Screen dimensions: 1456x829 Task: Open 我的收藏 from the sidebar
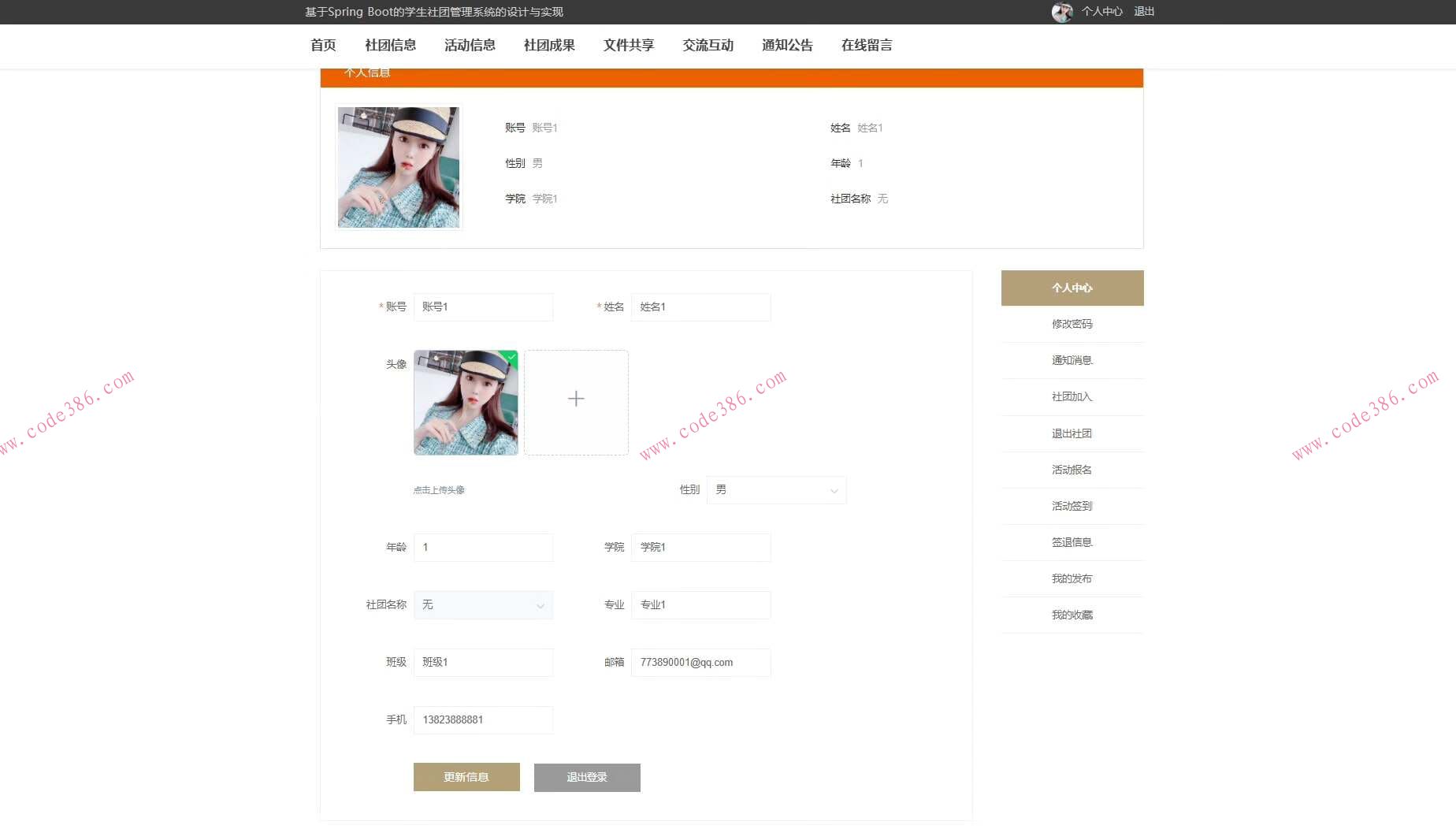pos(1072,615)
